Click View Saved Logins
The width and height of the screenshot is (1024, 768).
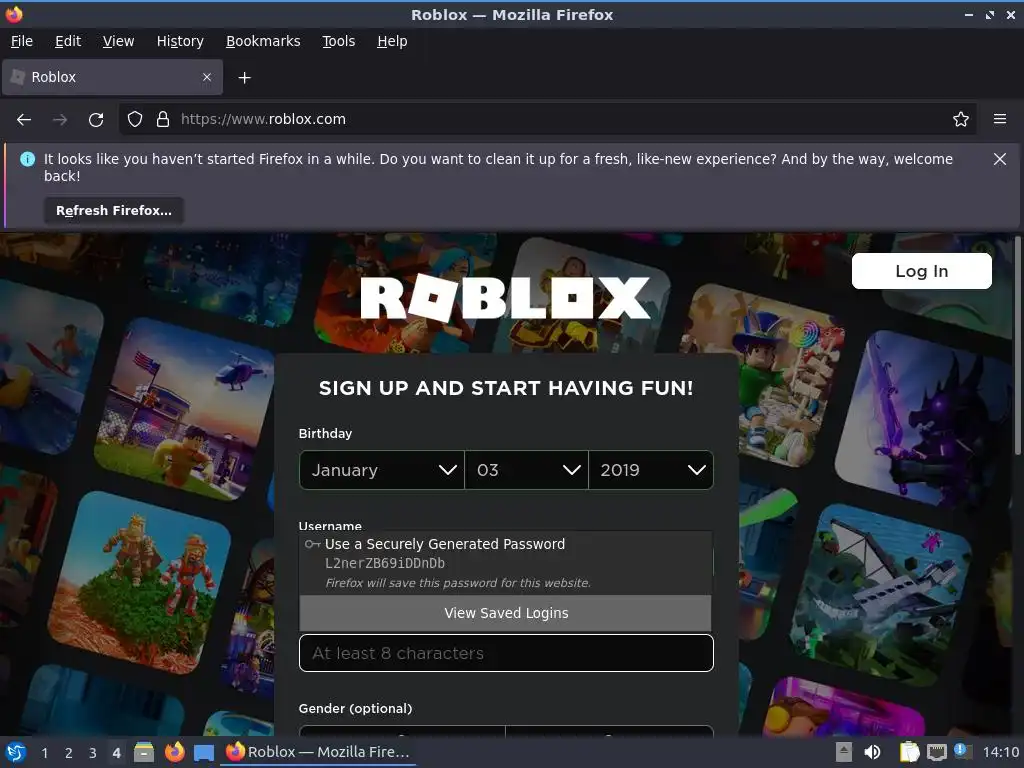(505, 613)
